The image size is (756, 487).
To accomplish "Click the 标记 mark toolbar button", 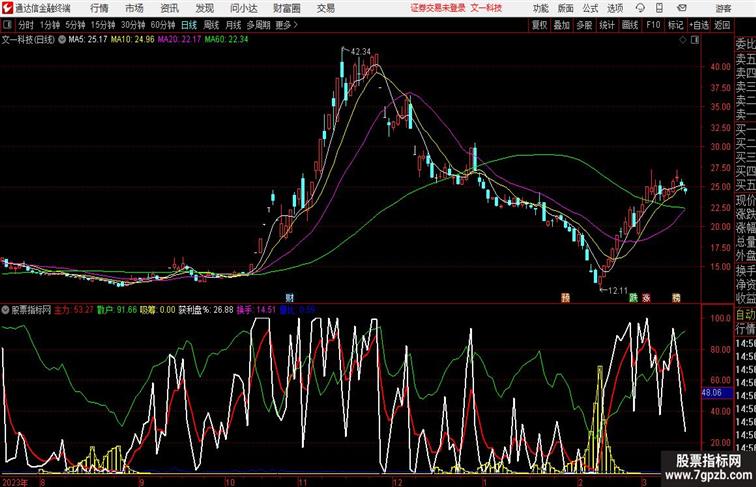I will pos(675,25).
